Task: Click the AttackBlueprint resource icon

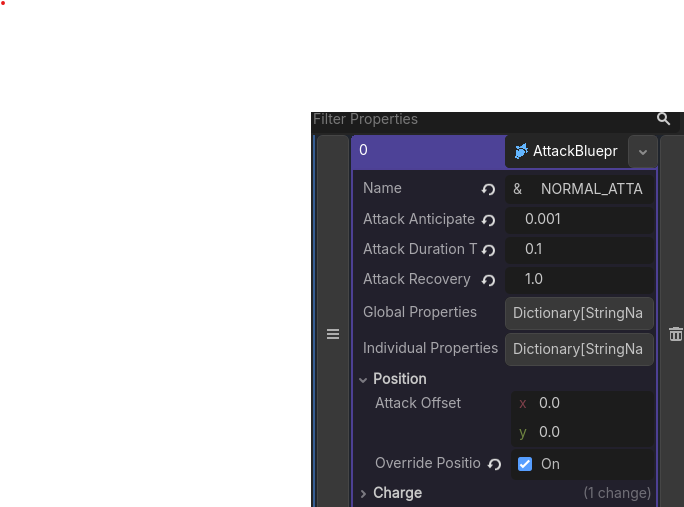Action: pyautogui.click(x=521, y=151)
